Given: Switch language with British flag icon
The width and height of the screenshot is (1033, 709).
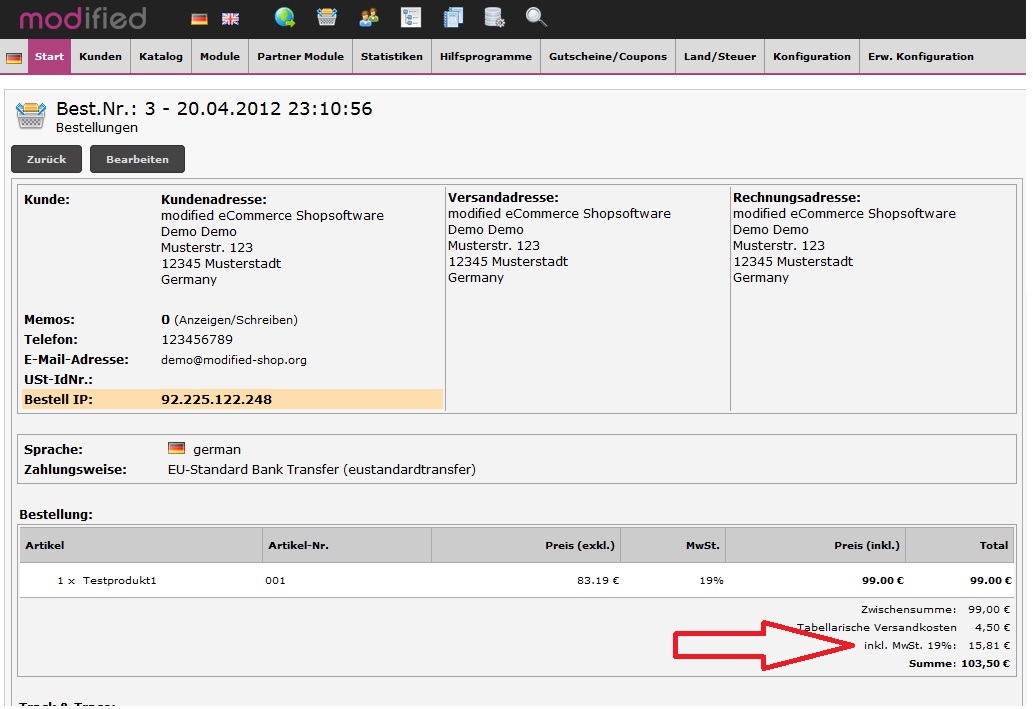Looking at the screenshot, I should [x=230, y=19].
